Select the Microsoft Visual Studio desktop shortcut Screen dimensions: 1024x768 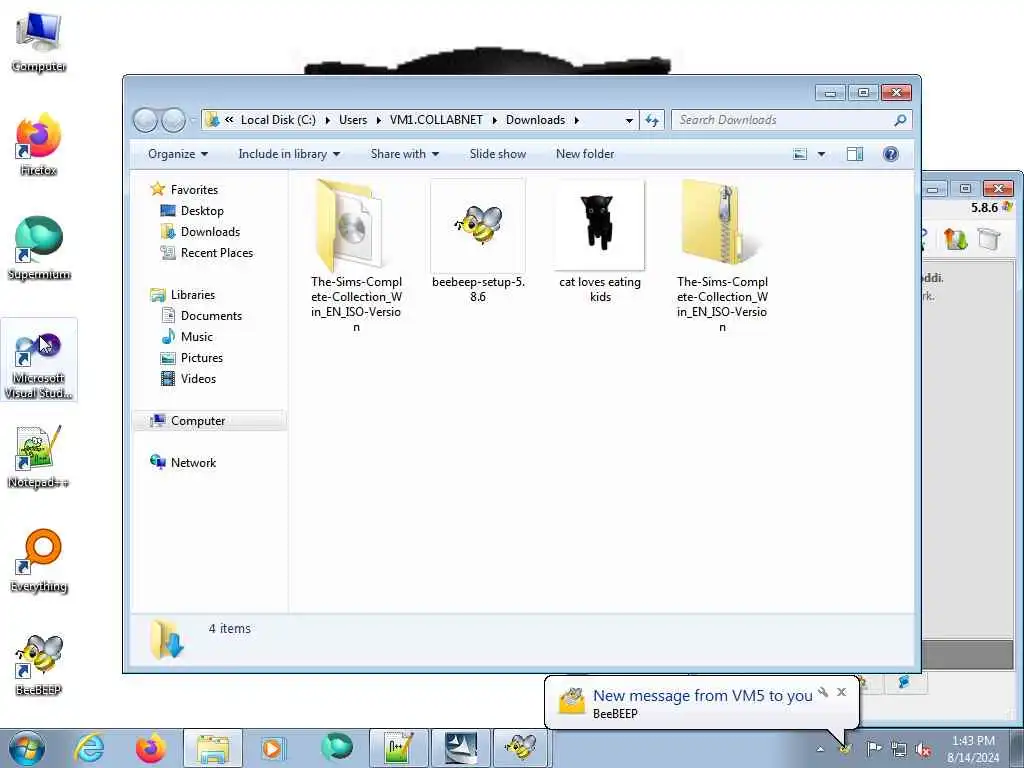tap(39, 360)
